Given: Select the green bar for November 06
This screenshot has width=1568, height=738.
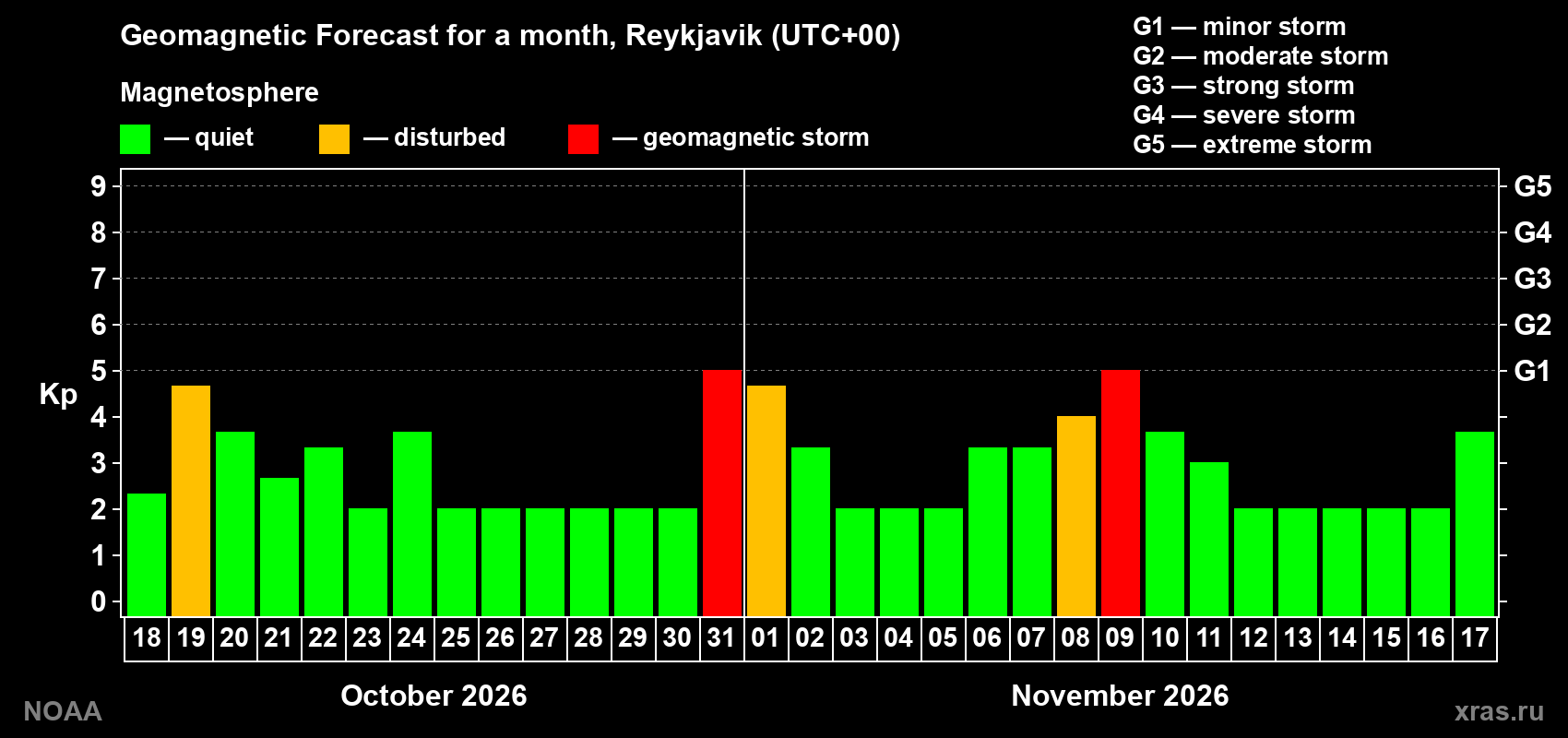Looking at the screenshot, I should 988,532.
